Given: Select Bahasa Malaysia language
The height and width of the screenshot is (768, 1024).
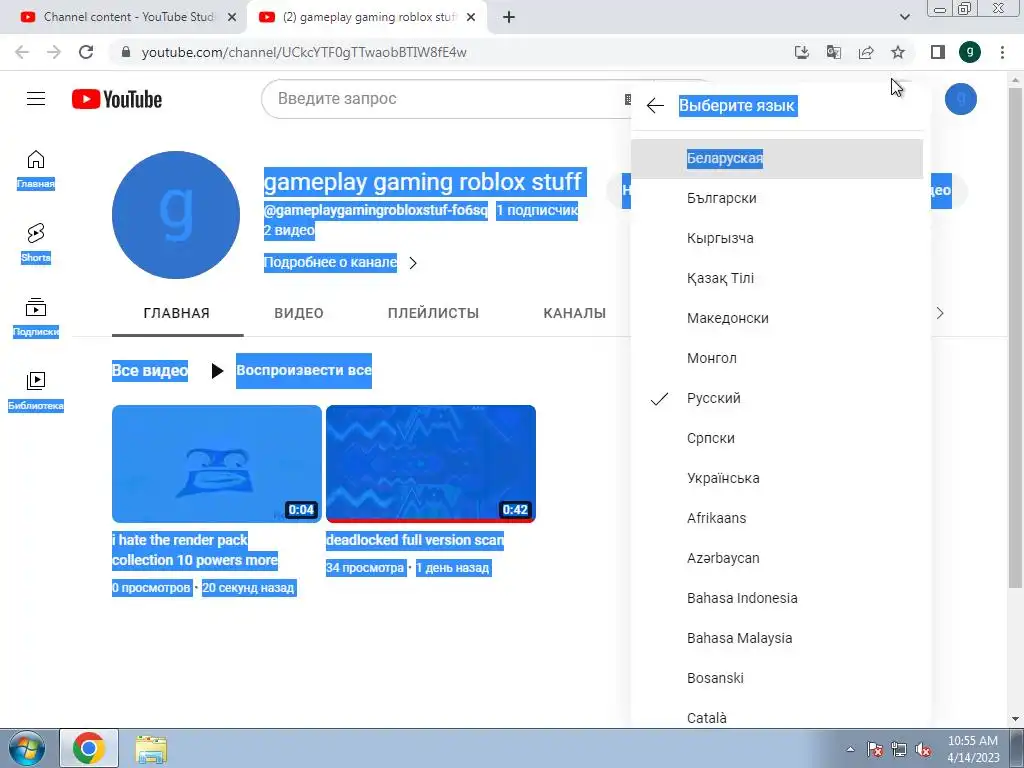Looking at the screenshot, I should pyautogui.click(x=776, y=638).
